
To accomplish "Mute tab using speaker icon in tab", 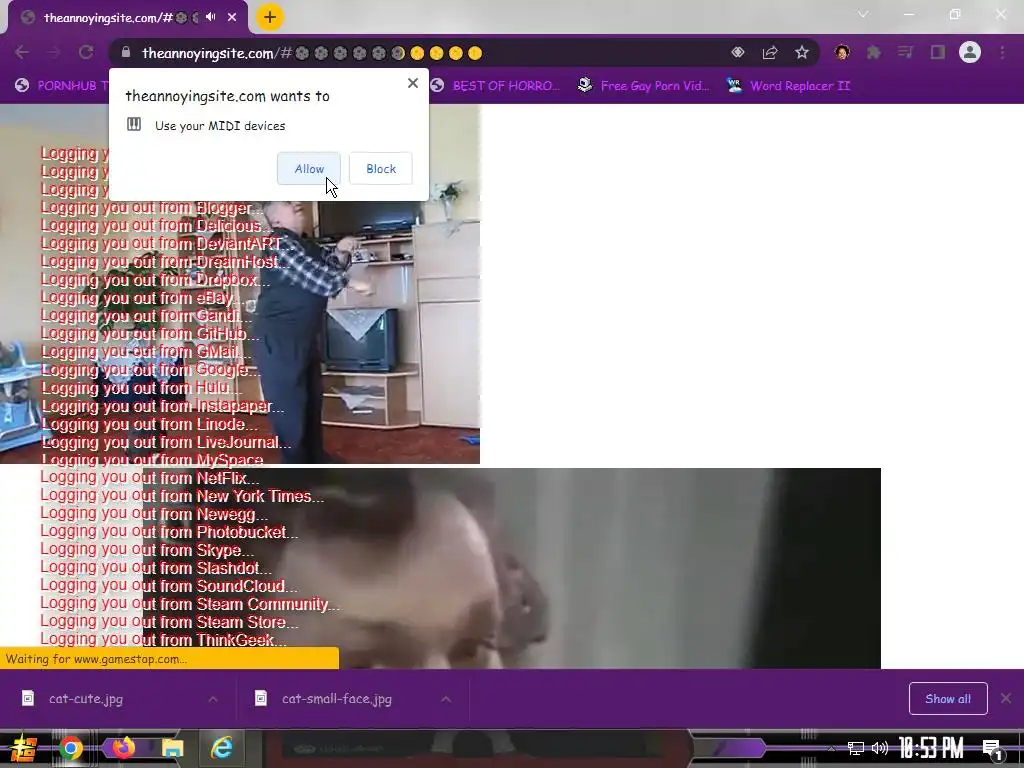I will [210, 17].
